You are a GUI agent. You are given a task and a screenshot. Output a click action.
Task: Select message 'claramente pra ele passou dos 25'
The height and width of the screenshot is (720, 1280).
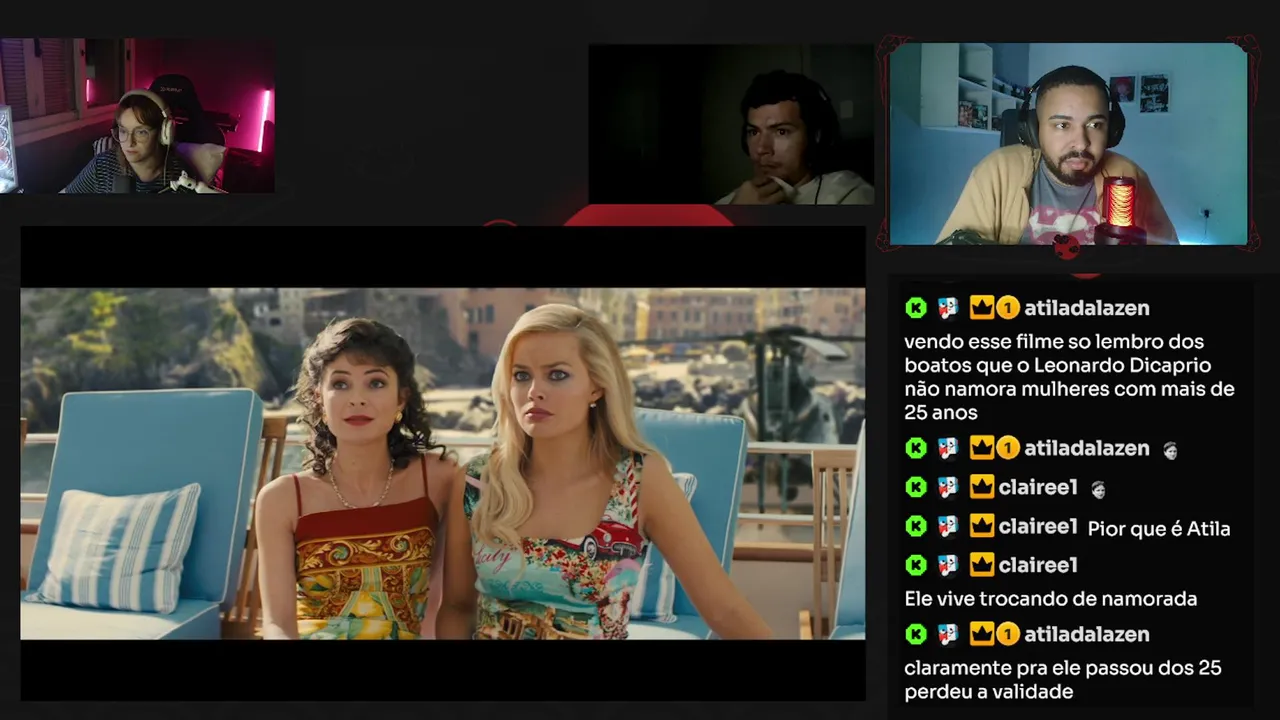point(1063,668)
